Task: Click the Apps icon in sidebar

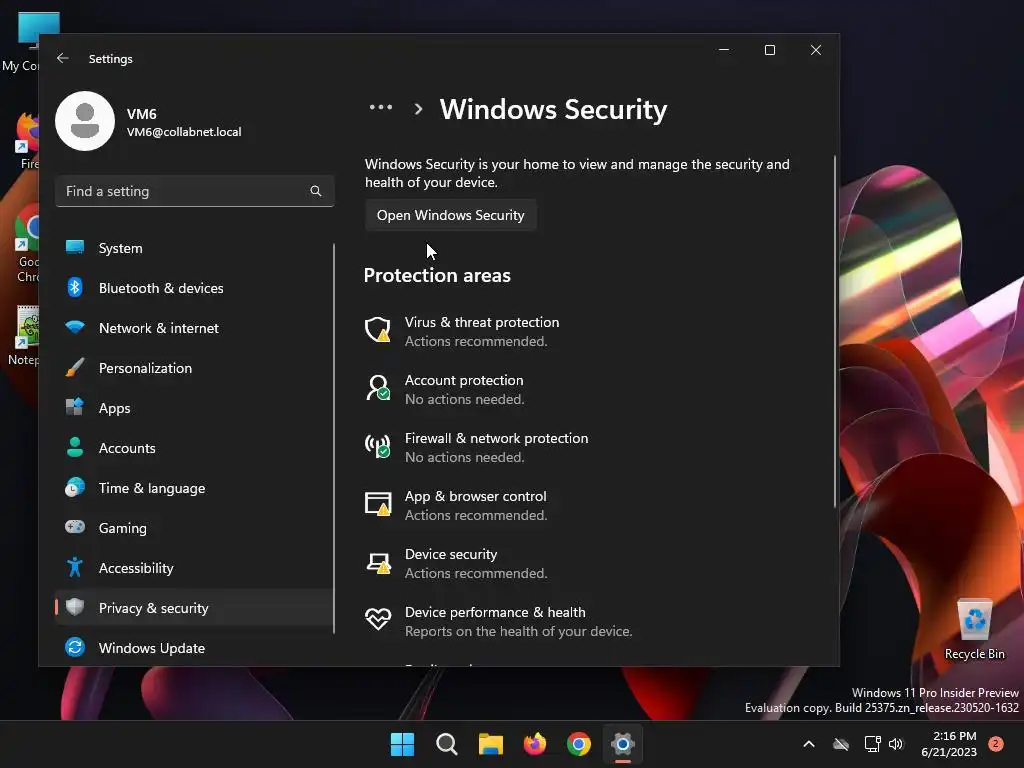Action: point(75,408)
